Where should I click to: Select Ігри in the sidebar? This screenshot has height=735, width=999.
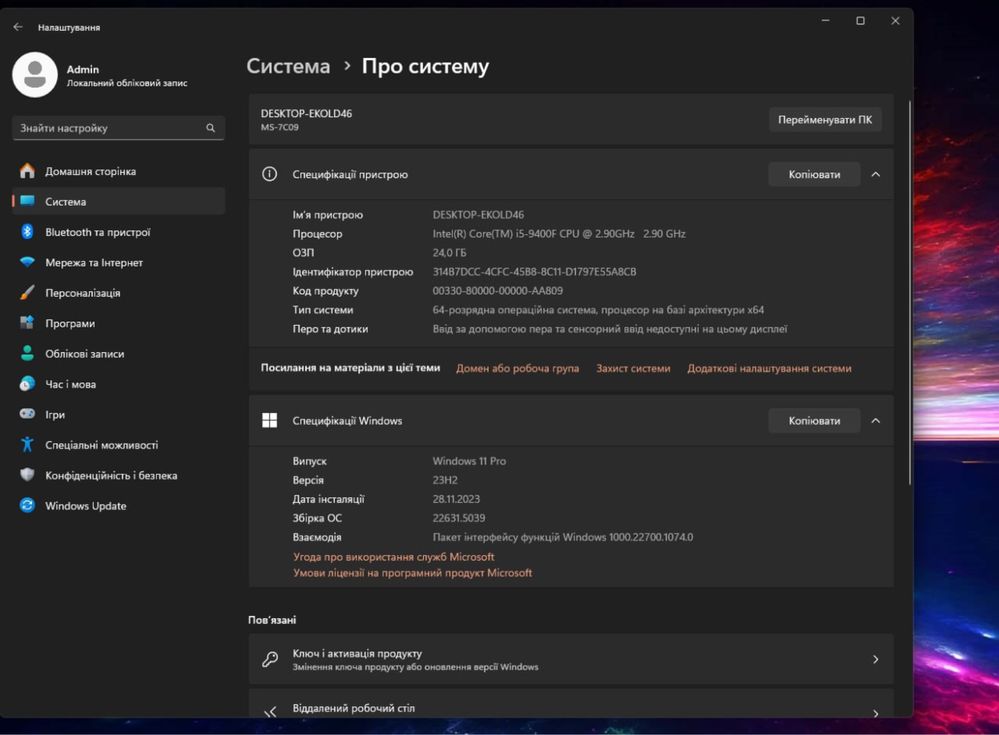point(119,414)
